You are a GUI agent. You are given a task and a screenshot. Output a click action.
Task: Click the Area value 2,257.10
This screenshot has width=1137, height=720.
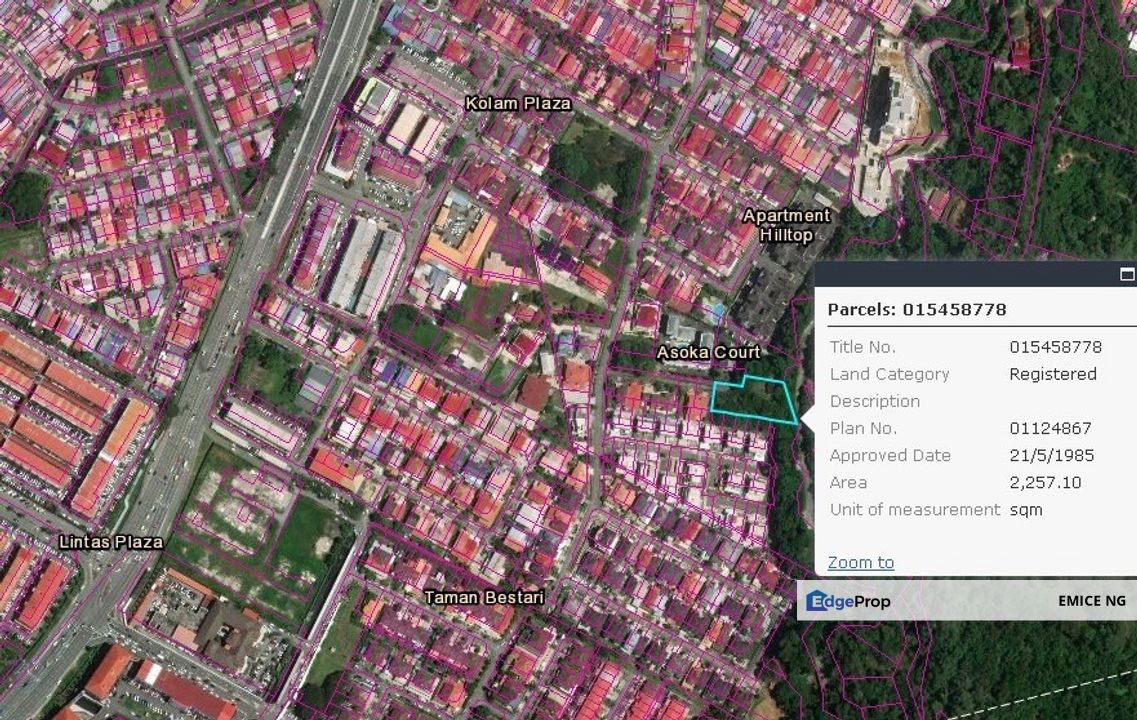[1045, 482]
